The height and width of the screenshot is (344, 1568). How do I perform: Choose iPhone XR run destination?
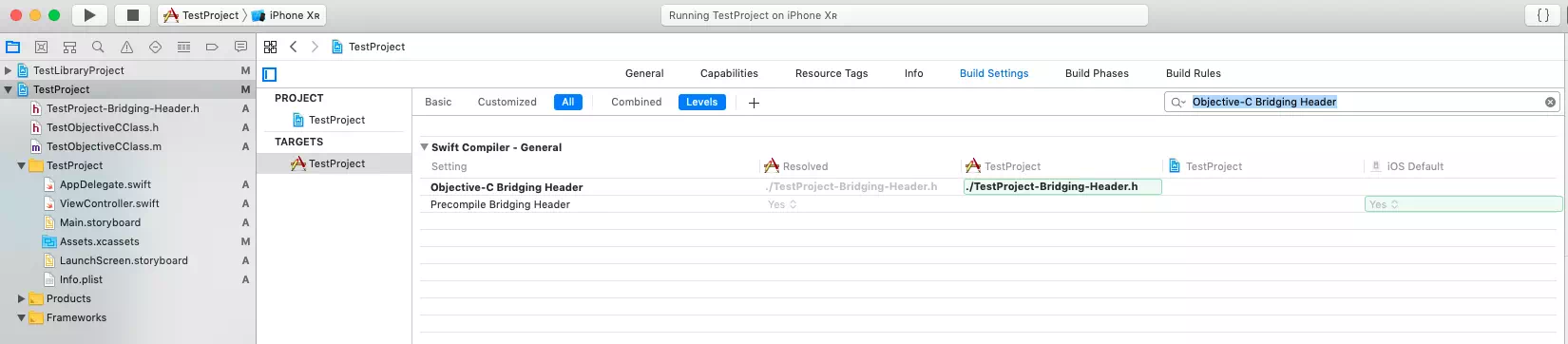click(286, 15)
